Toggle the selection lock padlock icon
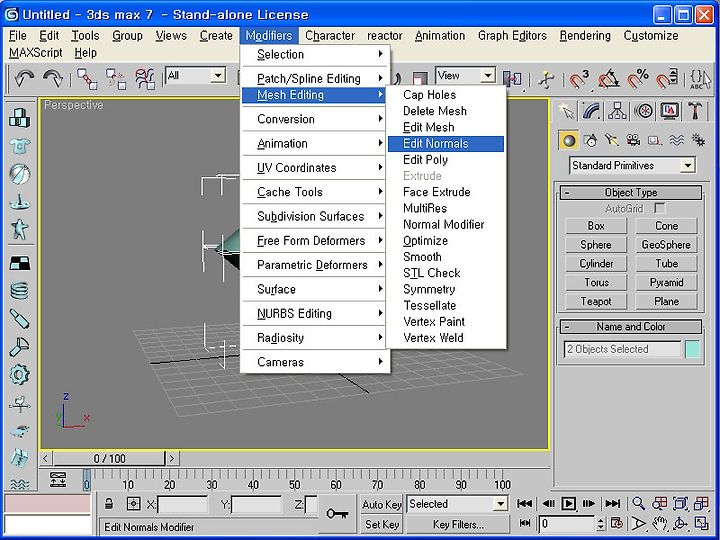 (109, 504)
